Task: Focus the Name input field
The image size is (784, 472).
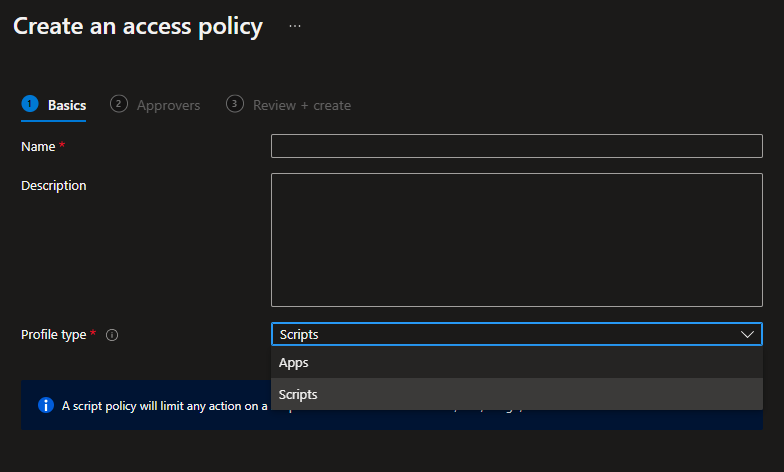Action: [516, 146]
